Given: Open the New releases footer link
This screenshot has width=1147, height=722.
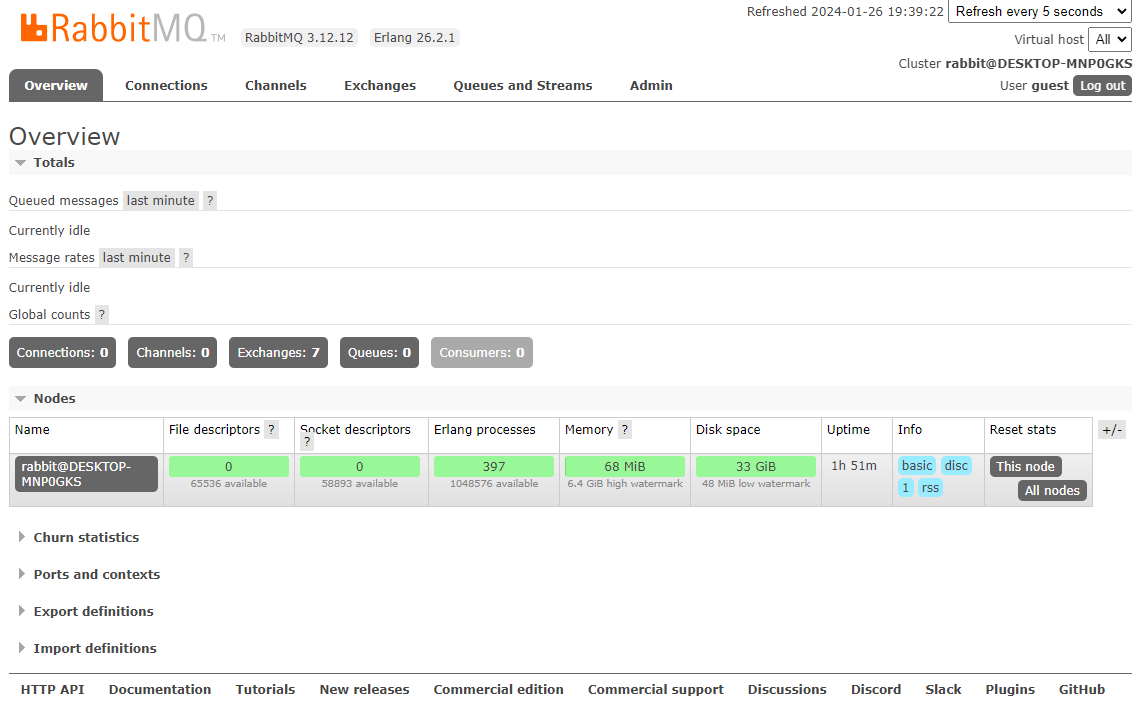Looking at the screenshot, I should pos(364,690).
